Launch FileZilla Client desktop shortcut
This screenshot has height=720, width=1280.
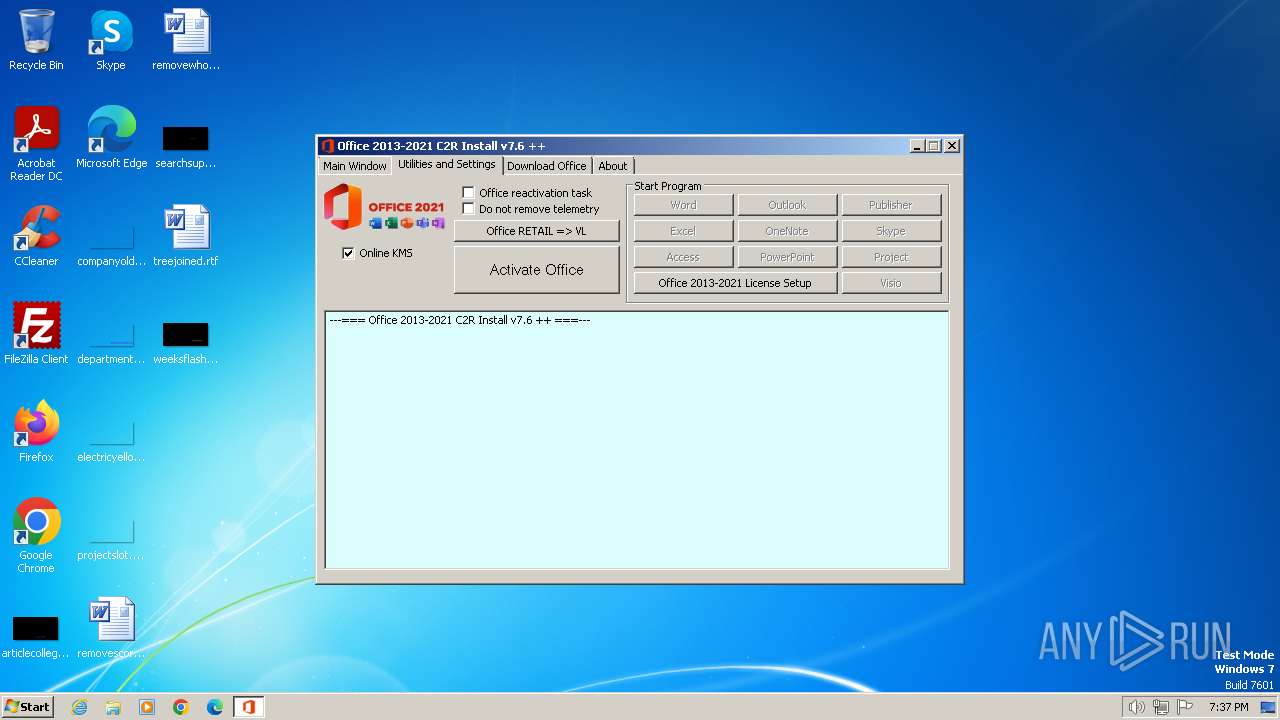36,334
